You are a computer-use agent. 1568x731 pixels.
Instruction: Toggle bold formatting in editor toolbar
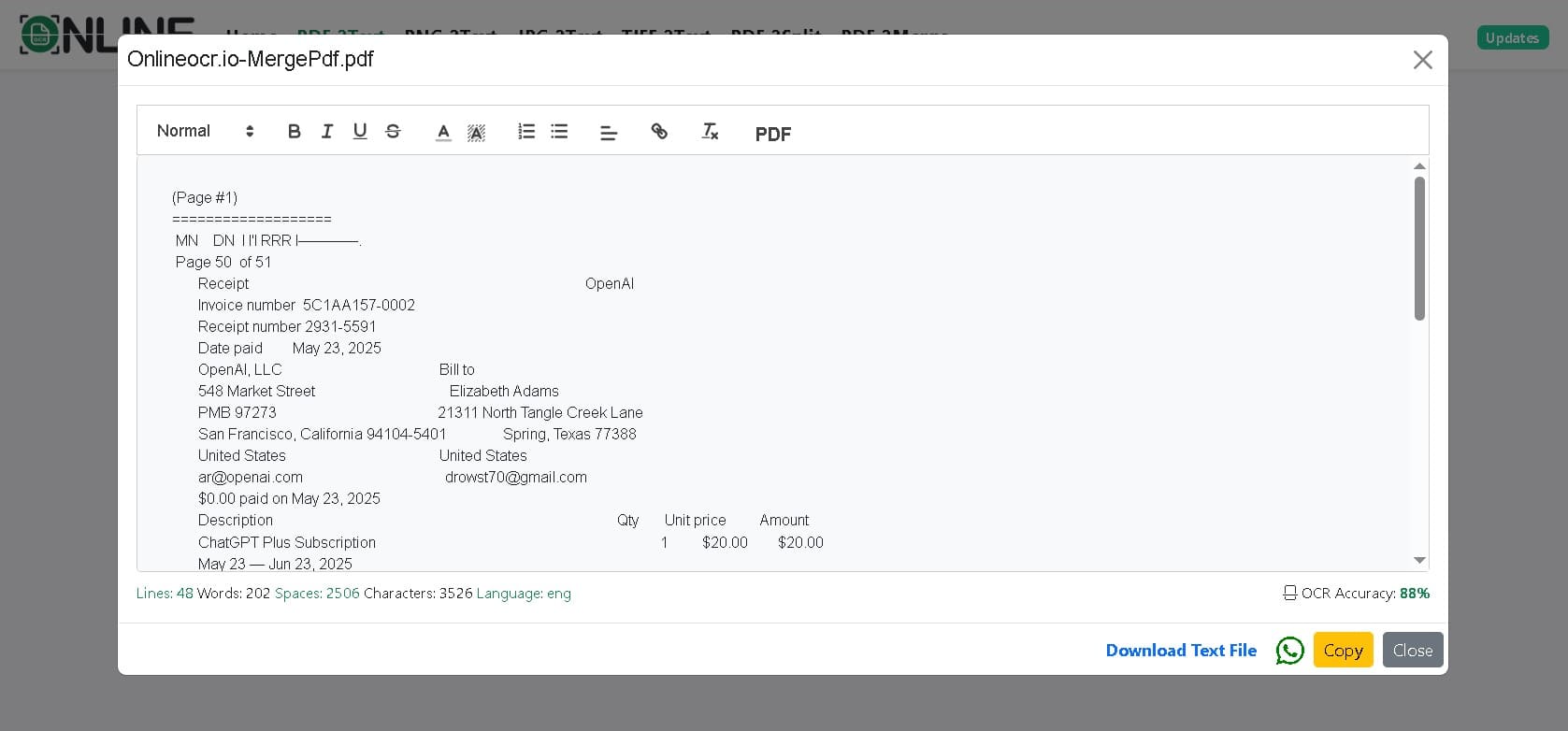point(294,131)
